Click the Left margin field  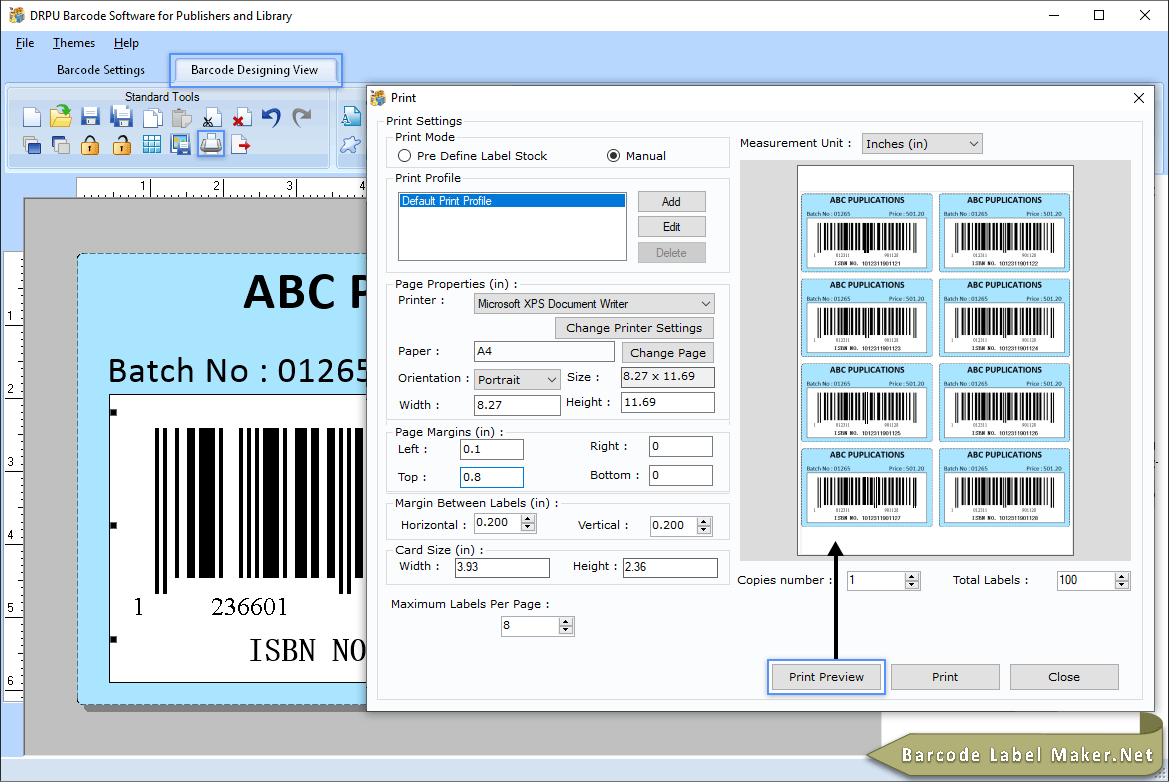(x=492, y=450)
